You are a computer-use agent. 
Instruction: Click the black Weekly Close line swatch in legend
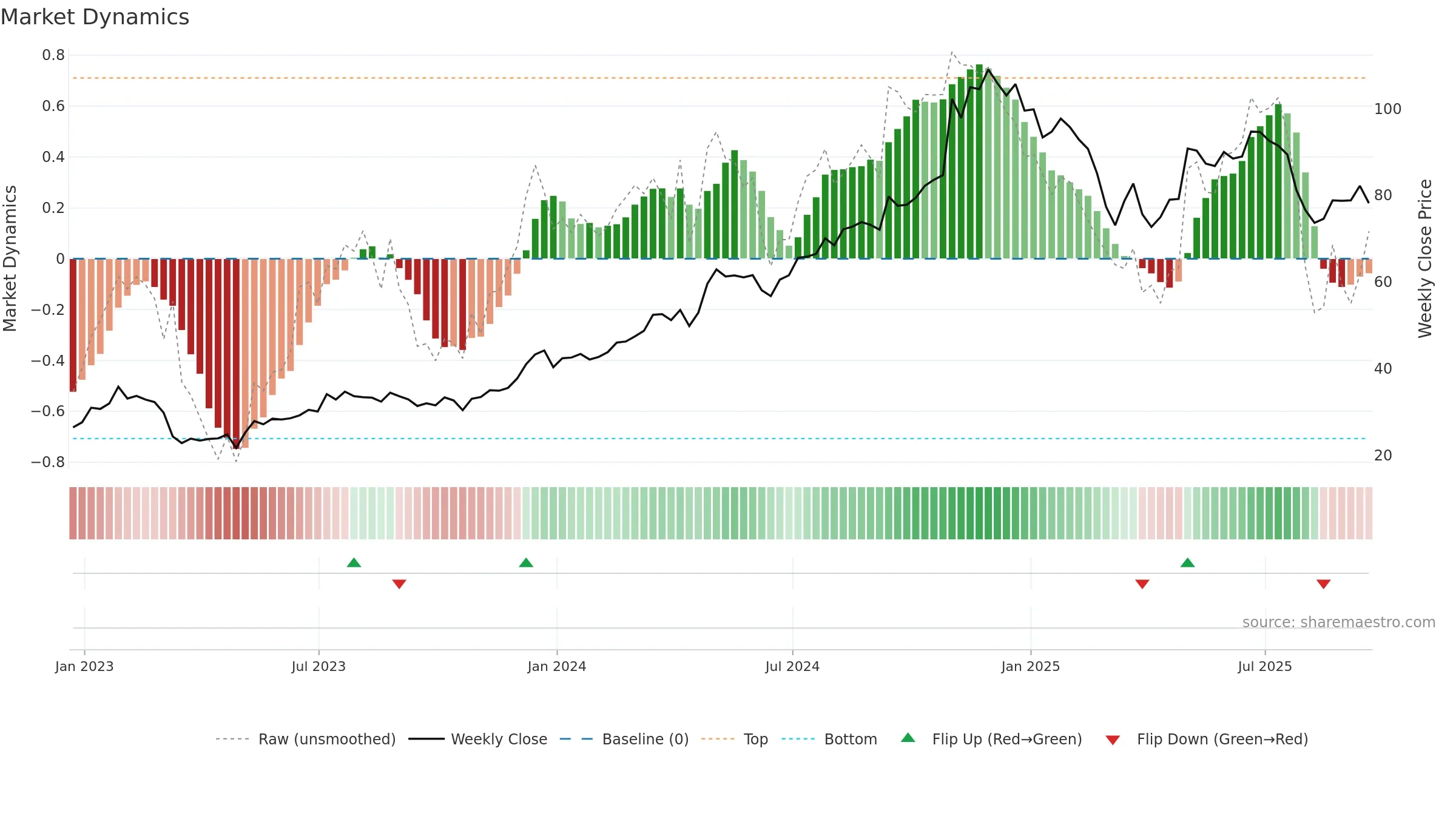click(426, 739)
